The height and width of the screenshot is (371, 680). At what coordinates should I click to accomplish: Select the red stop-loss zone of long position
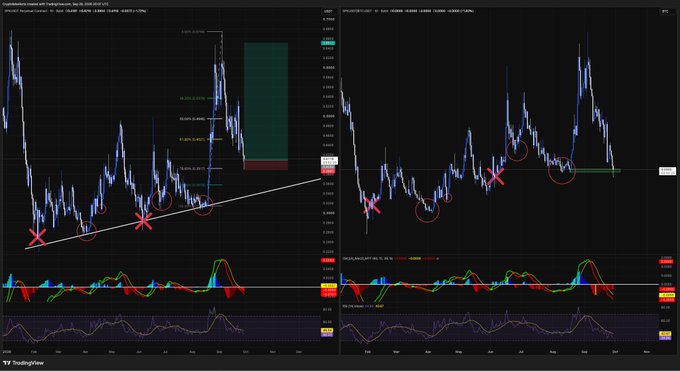point(265,165)
